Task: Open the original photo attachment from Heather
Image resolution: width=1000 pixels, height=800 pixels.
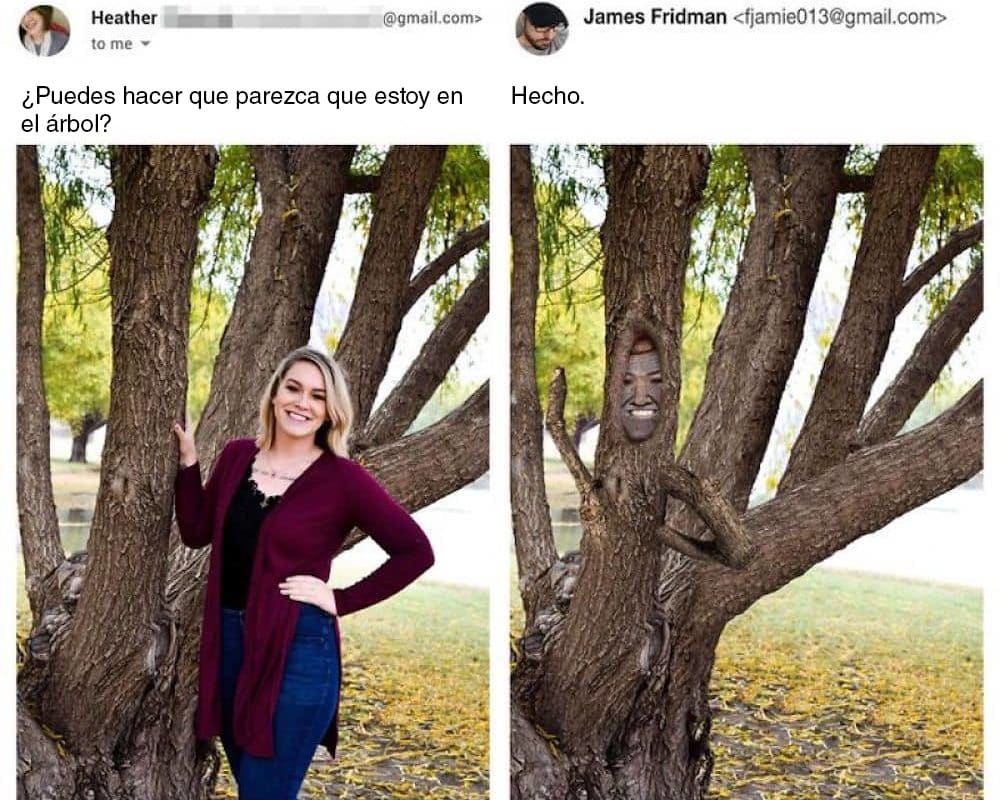Action: (x=253, y=472)
